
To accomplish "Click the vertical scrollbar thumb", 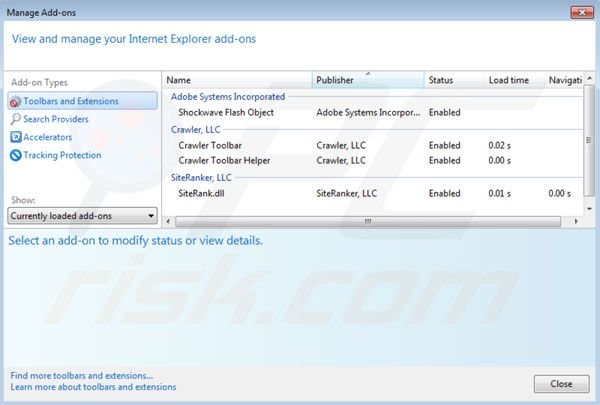I will 589,140.
